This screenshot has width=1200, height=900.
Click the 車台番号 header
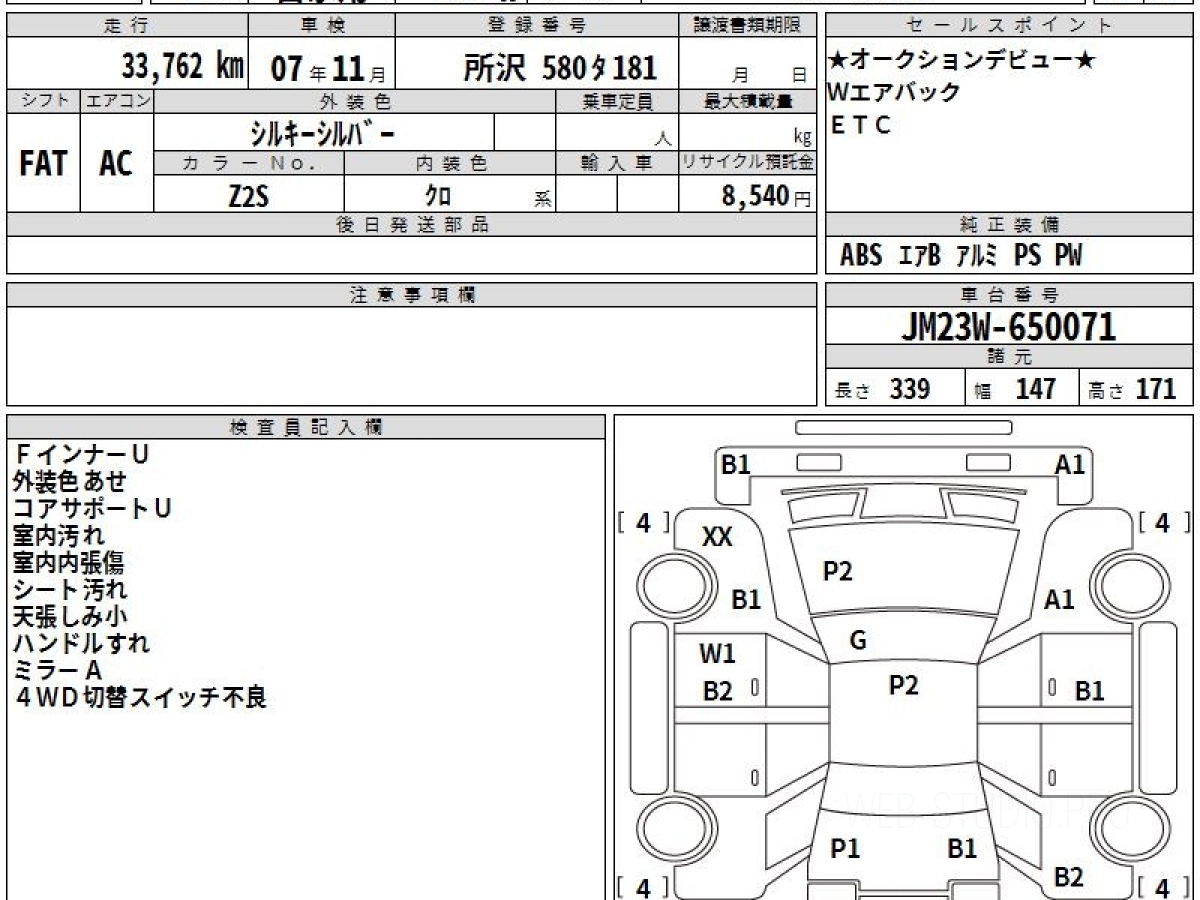(x=1009, y=295)
